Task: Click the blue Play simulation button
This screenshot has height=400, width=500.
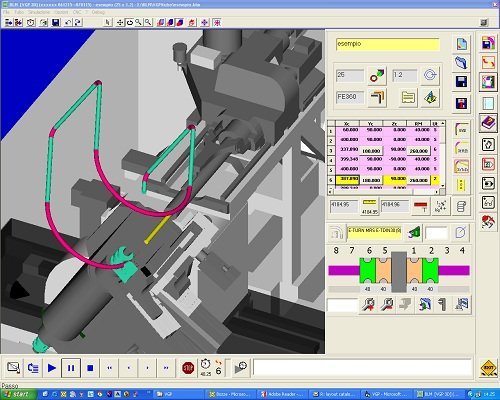Action: (x=52, y=368)
